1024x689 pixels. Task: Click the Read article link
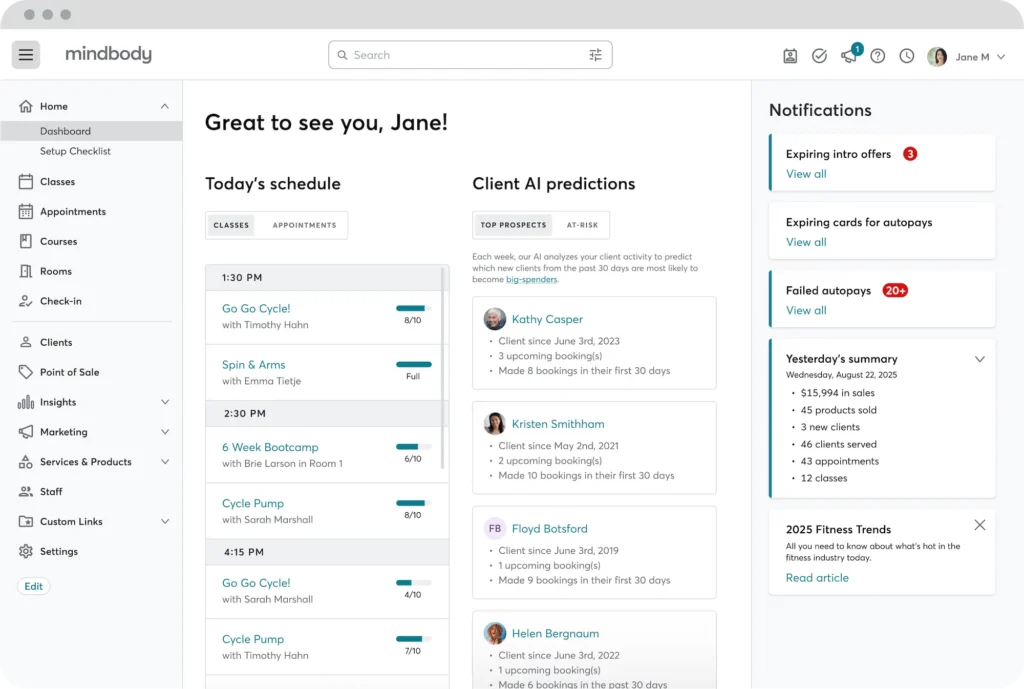pyautogui.click(x=817, y=578)
